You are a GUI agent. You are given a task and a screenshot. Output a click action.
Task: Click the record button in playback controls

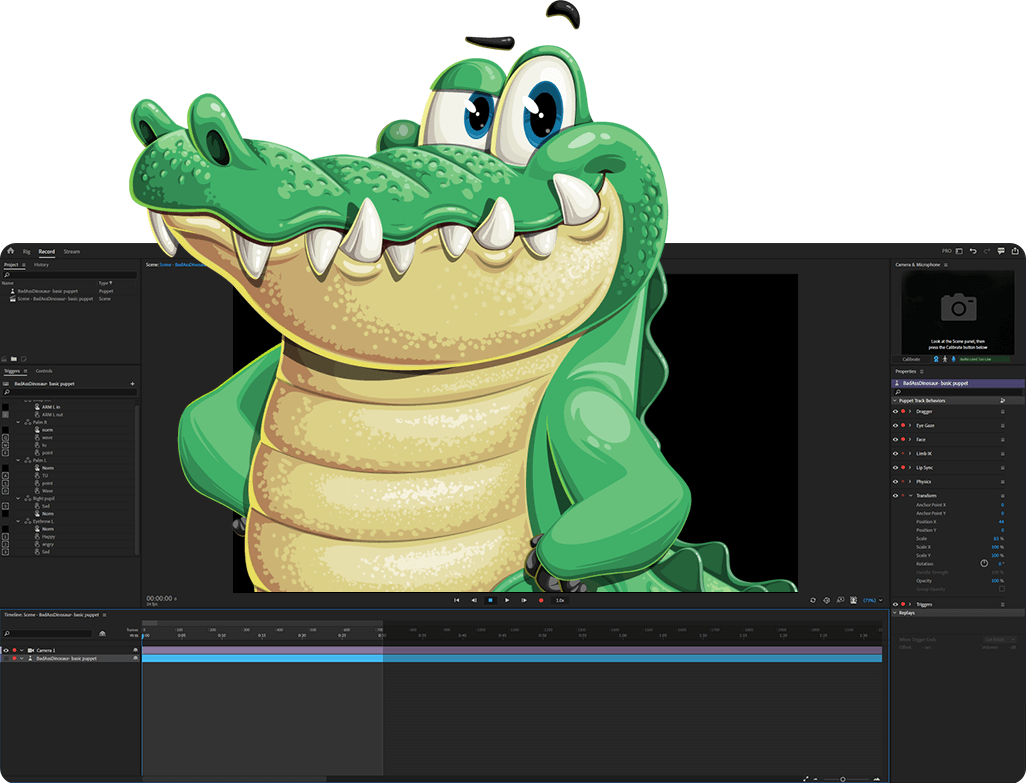[x=541, y=600]
